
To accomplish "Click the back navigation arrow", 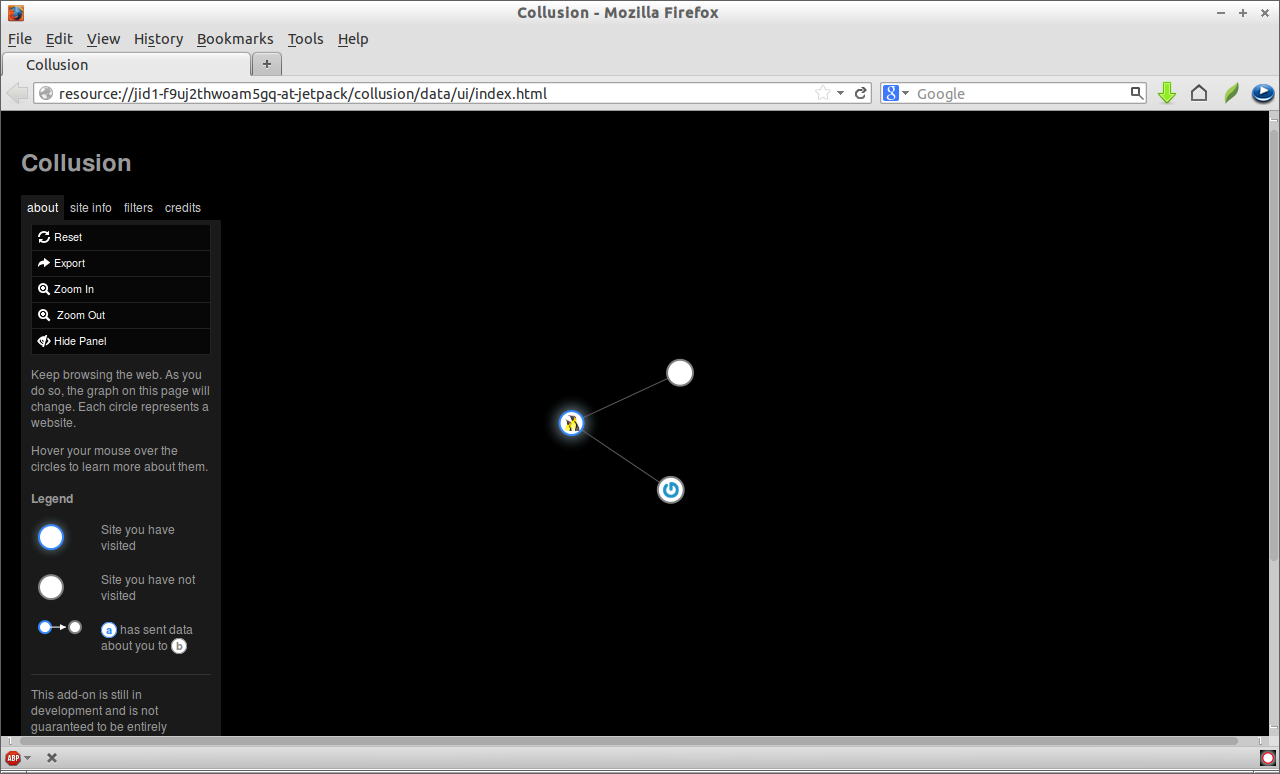I will pyautogui.click(x=17, y=93).
